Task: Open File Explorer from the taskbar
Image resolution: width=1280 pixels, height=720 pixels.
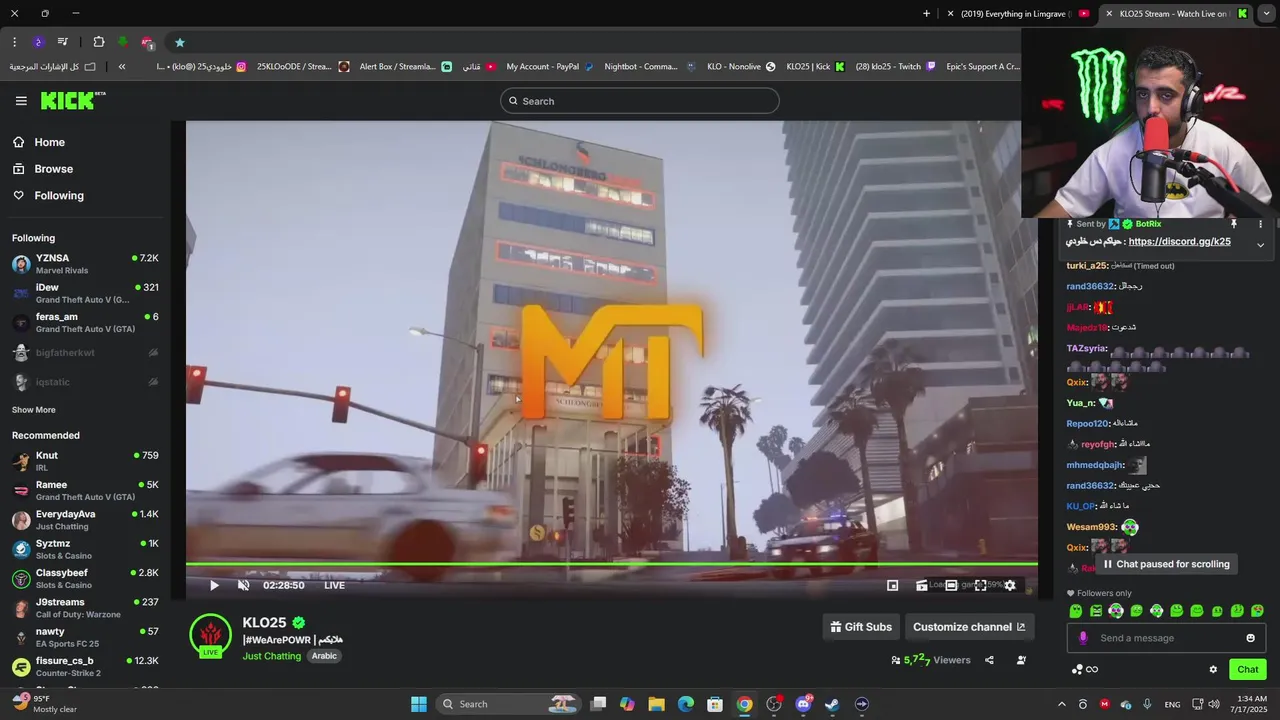Action: point(656,704)
